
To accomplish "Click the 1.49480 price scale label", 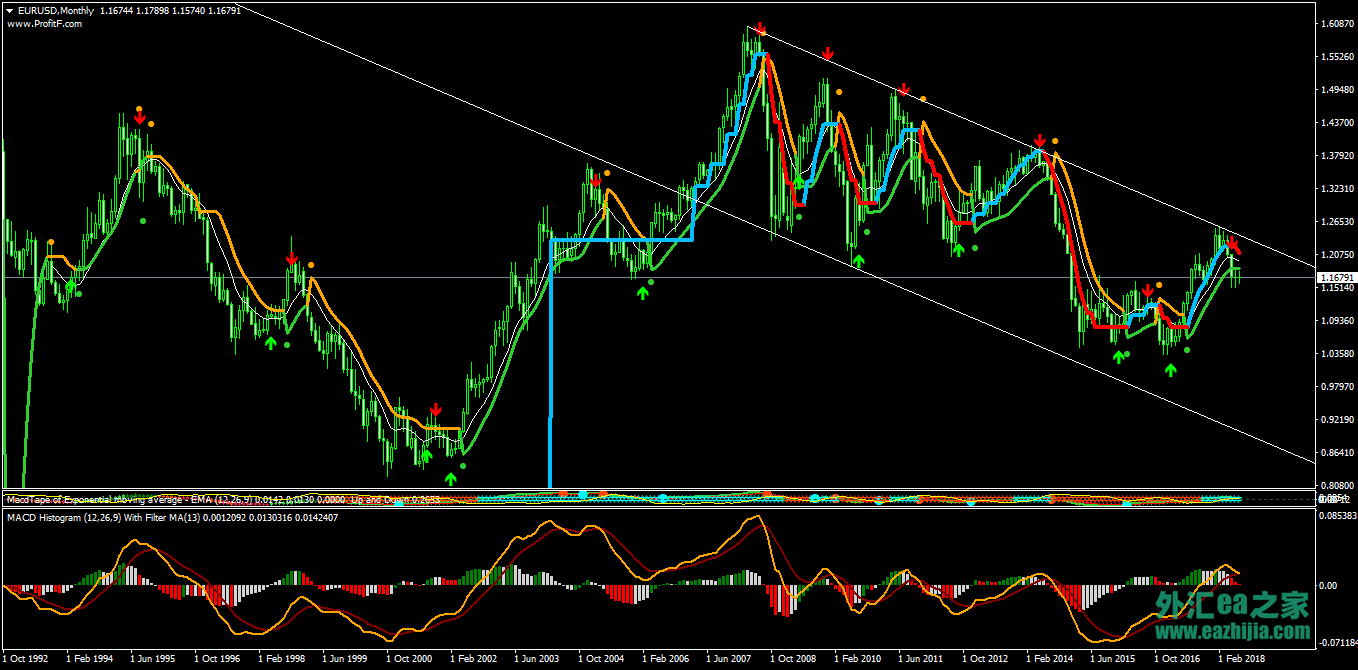I will (1336, 90).
